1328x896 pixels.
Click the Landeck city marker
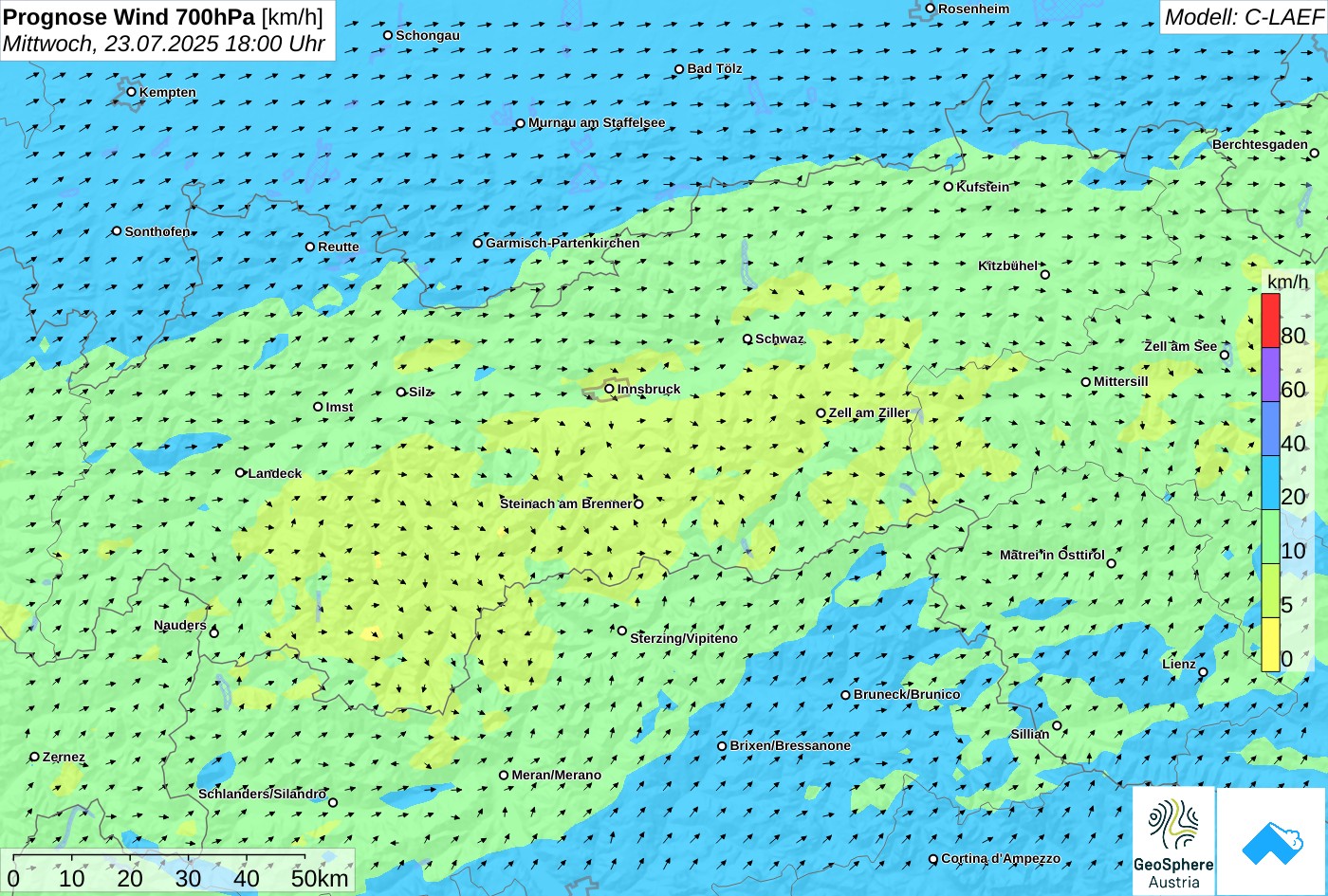pos(240,472)
